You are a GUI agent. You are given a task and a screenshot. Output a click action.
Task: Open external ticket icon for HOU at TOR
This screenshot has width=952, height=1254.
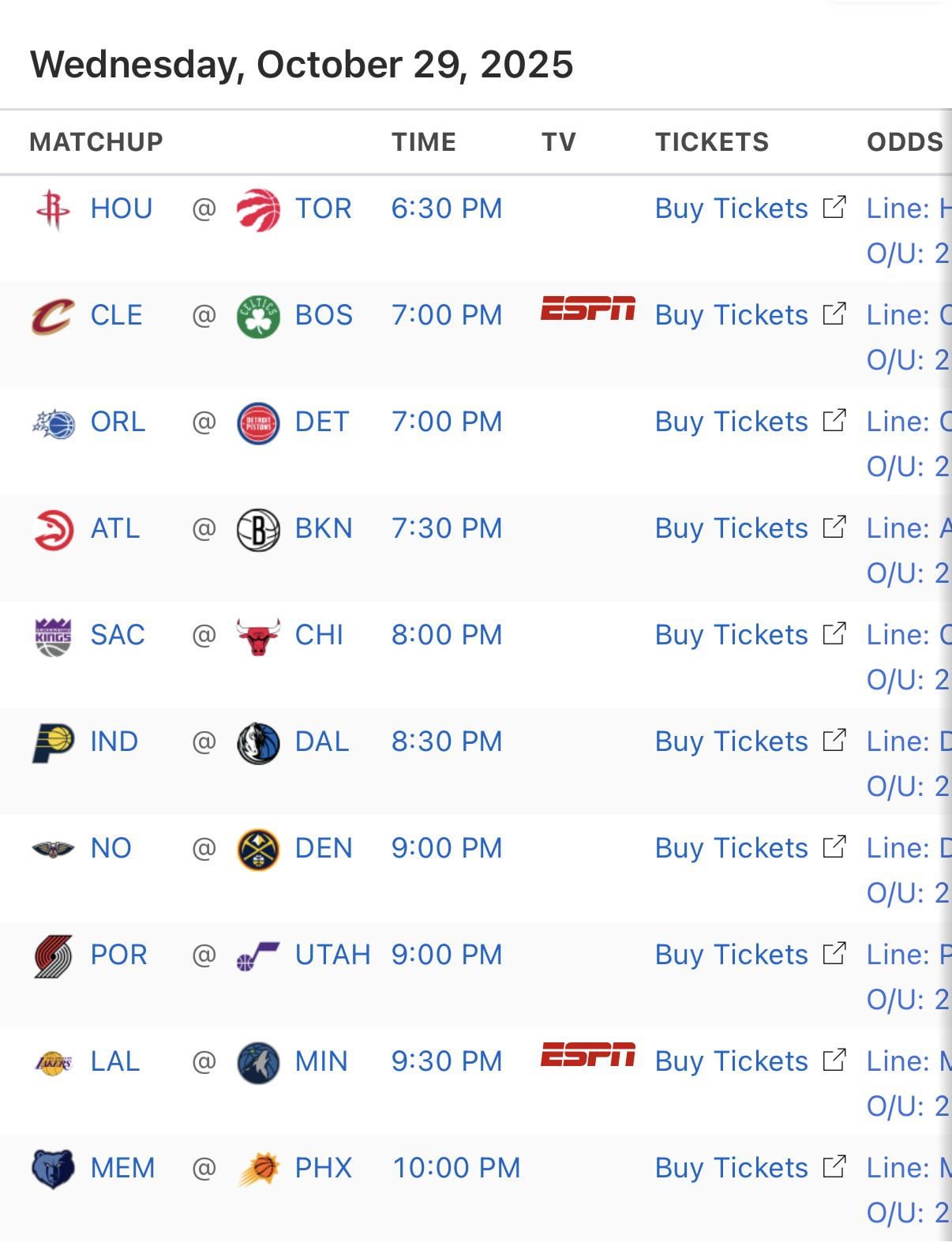pyautogui.click(x=834, y=207)
